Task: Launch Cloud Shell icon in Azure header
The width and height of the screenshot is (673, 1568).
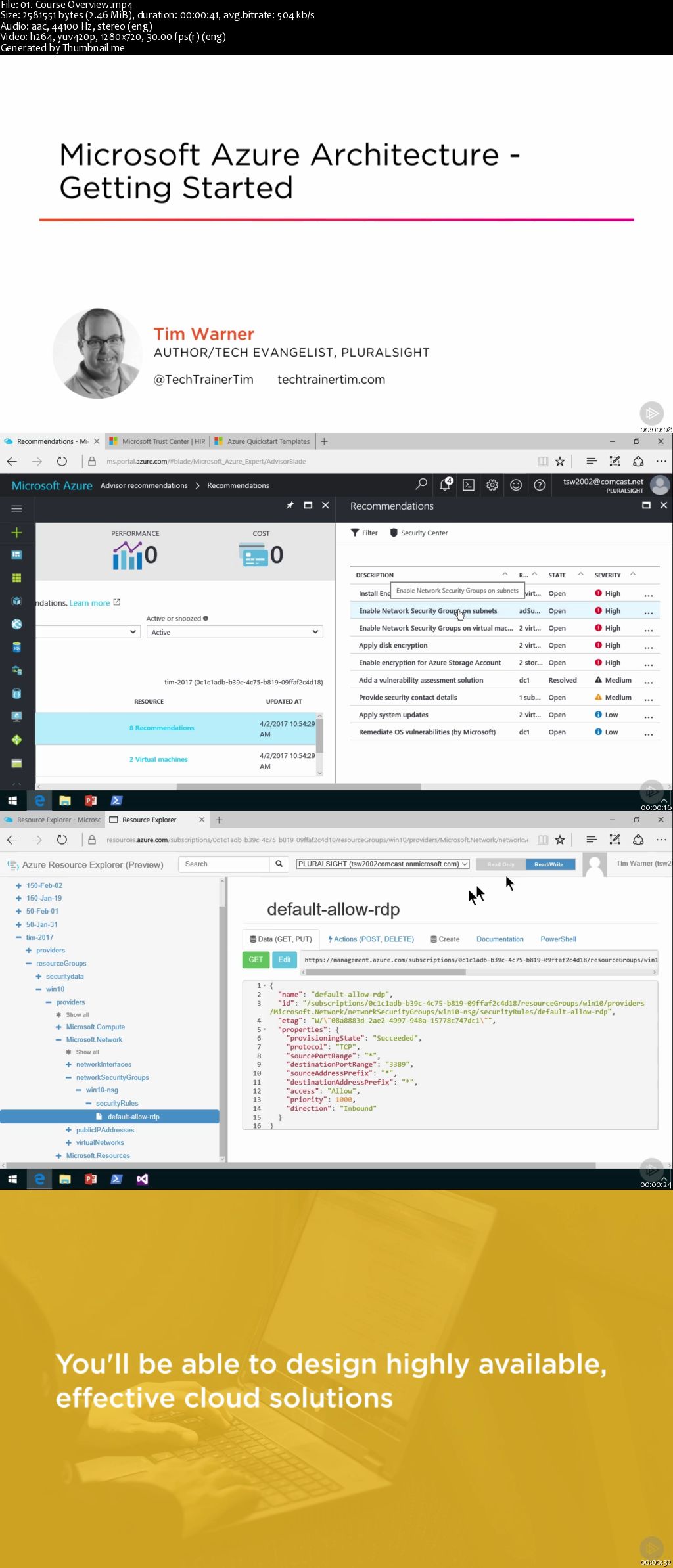Action: [x=469, y=485]
